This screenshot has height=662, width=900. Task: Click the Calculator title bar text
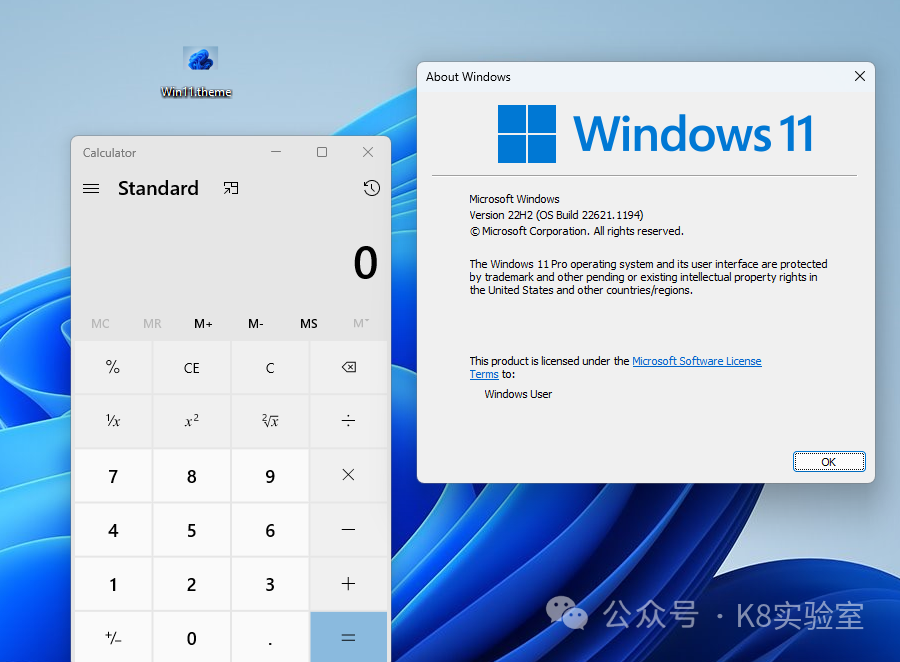coord(109,153)
